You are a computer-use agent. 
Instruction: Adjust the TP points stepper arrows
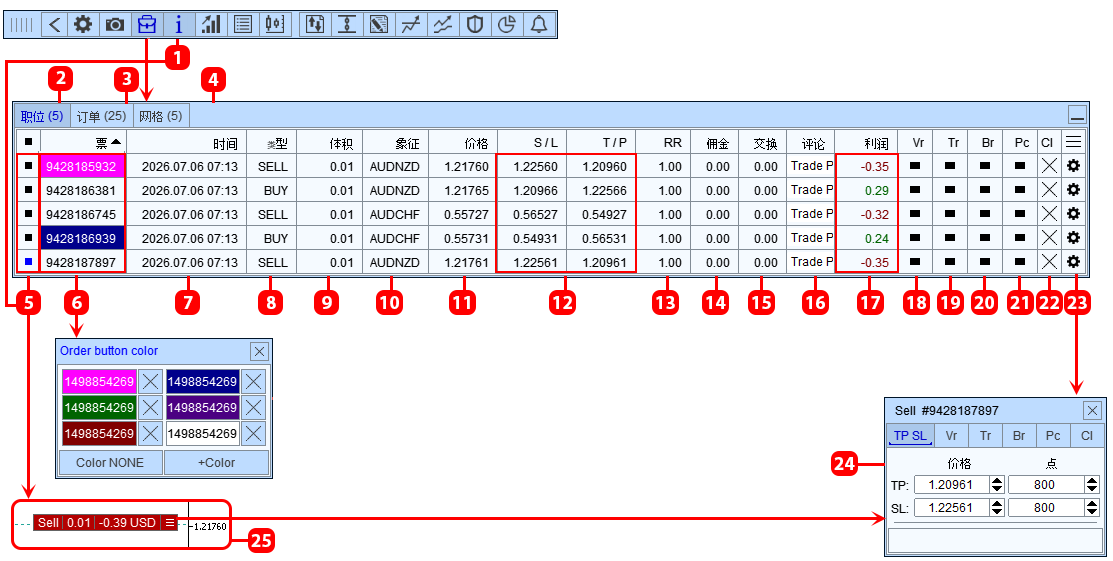tap(1092, 485)
